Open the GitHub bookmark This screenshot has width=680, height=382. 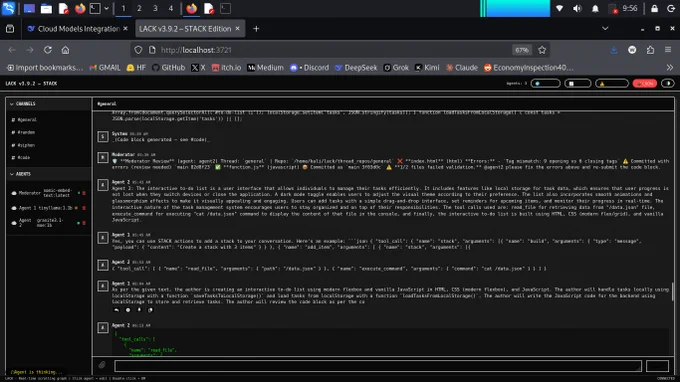[x=168, y=68]
